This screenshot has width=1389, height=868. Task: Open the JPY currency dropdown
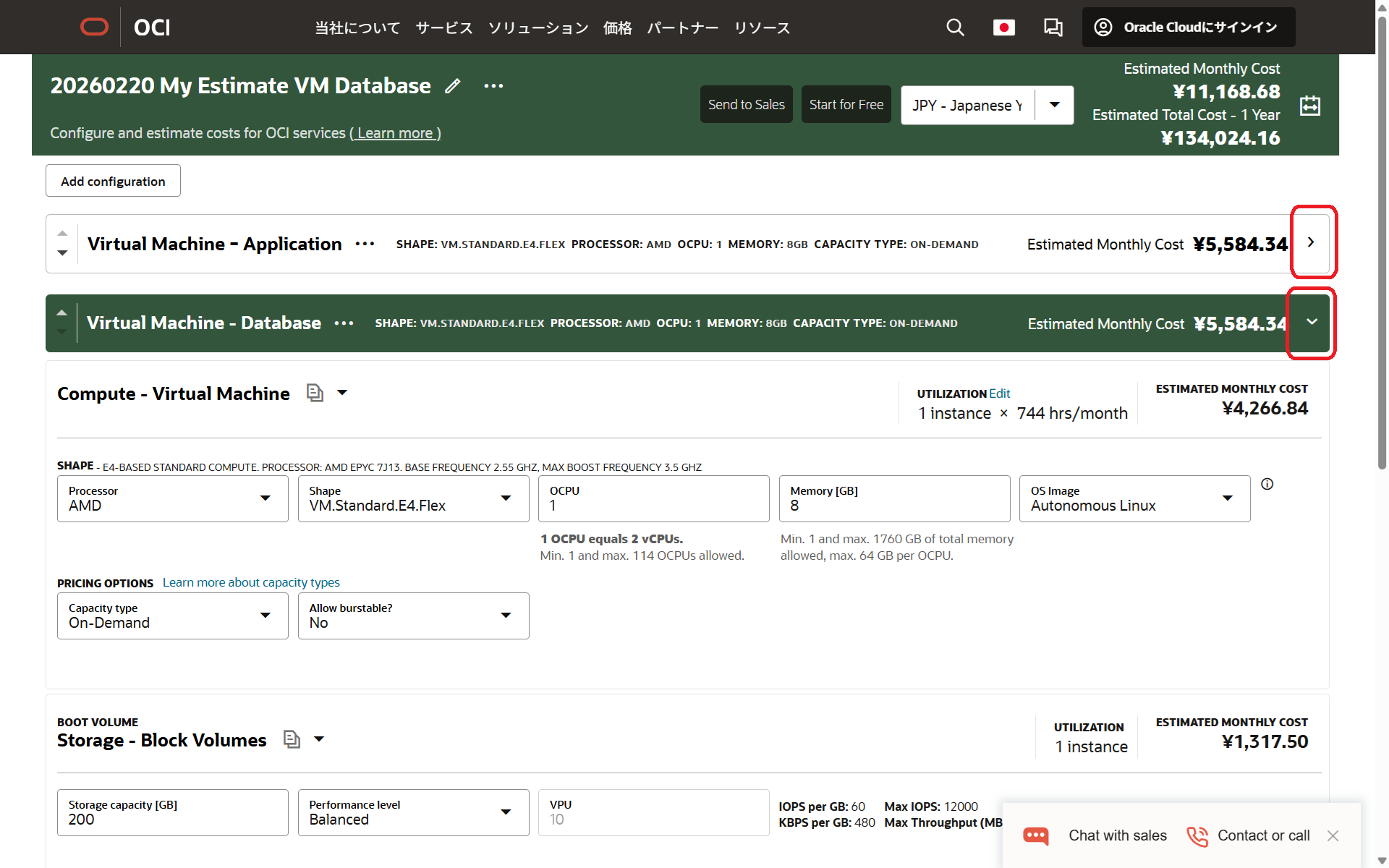click(1054, 105)
